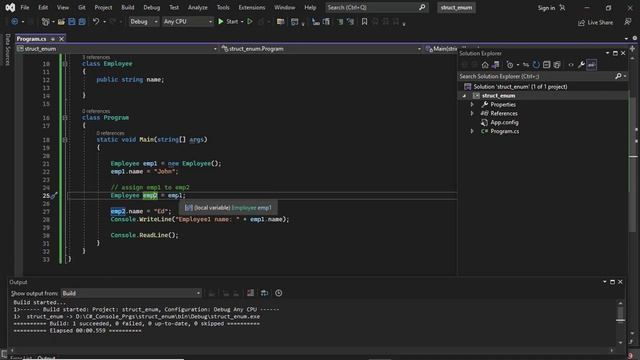Viewport: 640px width, 360px height.
Task: Open the Show output from Build dropdown
Action: (x=131, y=293)
